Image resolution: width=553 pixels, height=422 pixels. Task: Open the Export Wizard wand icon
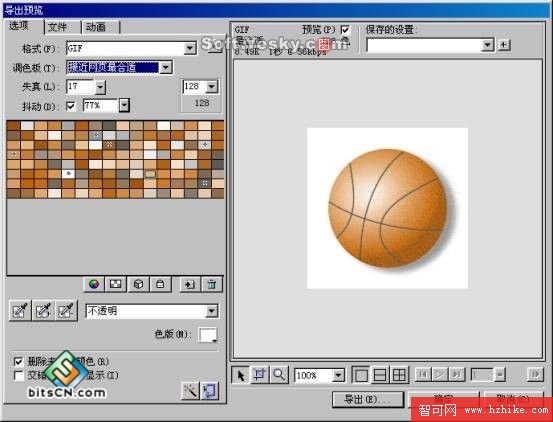point(190,391)
